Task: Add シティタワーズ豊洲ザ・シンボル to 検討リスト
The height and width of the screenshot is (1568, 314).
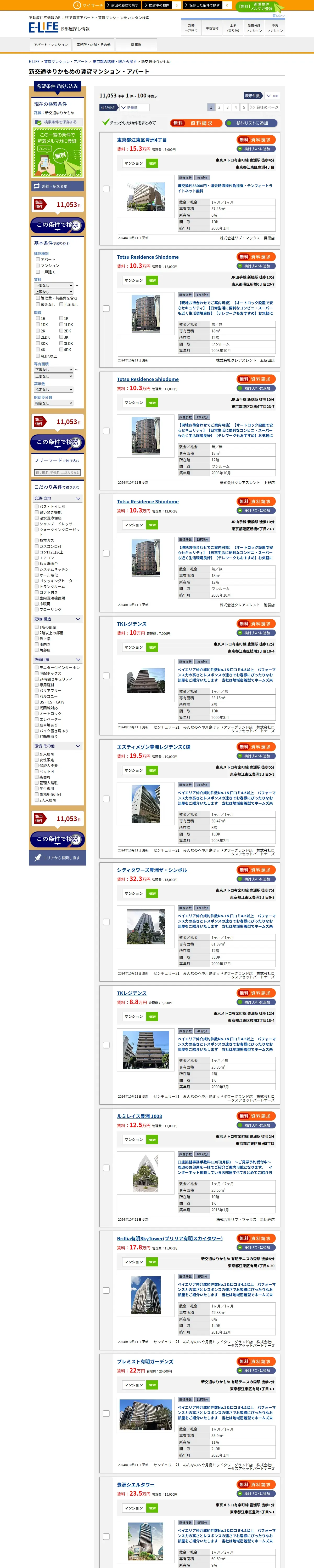Action: (257, 879)
